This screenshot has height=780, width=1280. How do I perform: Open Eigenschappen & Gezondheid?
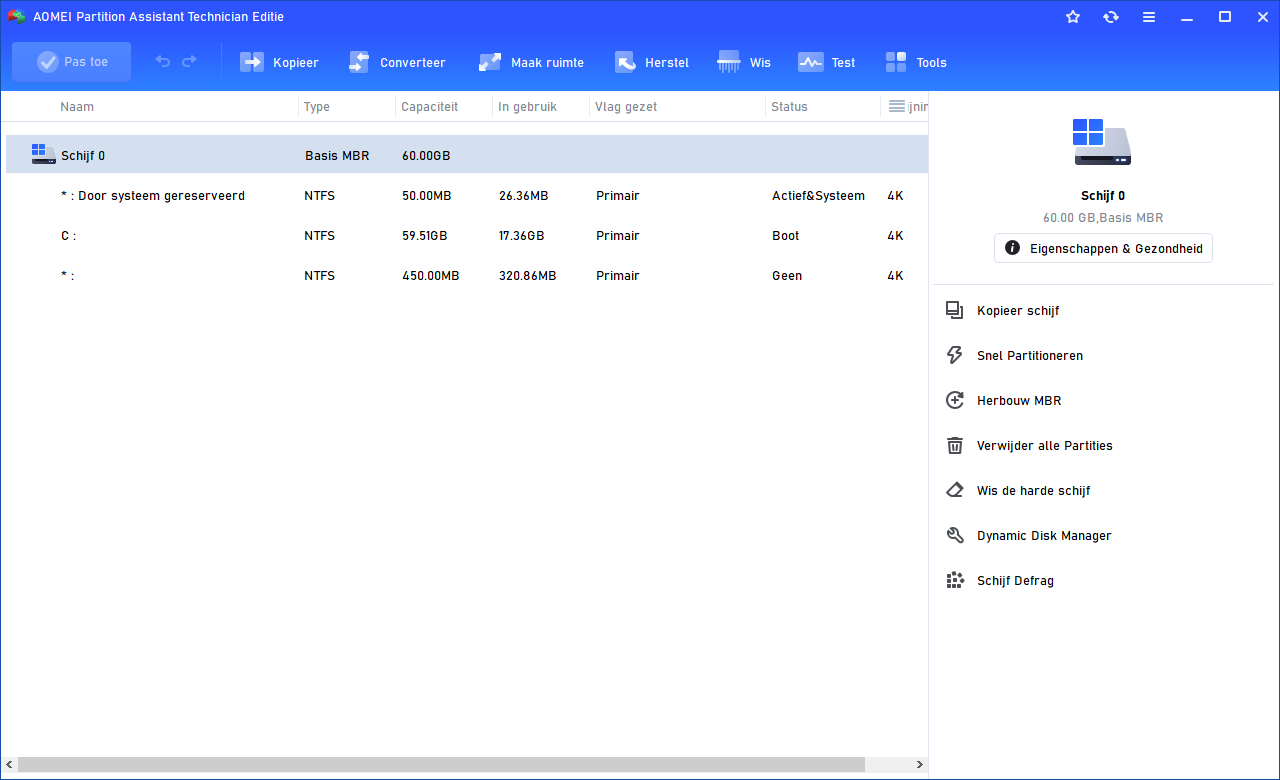tap(1103, 248)
